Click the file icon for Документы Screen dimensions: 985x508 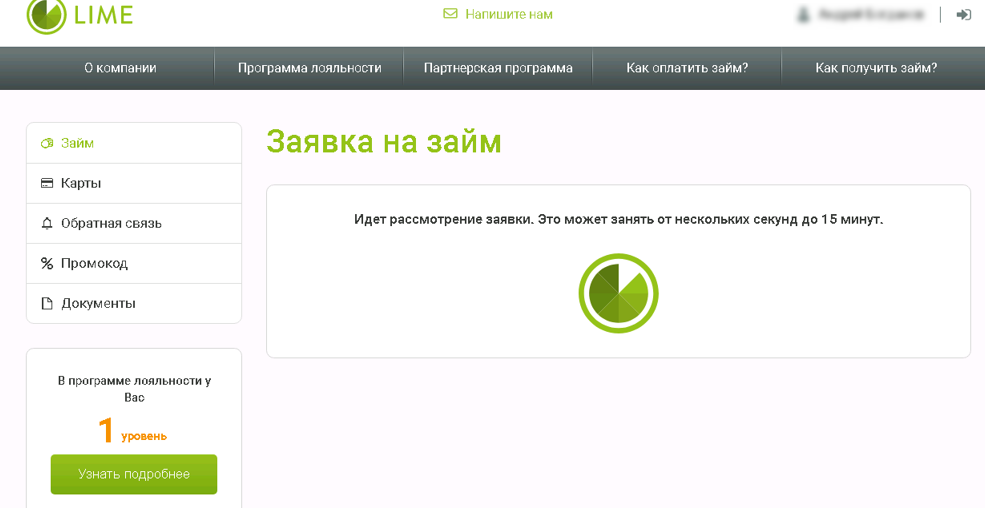46,304
